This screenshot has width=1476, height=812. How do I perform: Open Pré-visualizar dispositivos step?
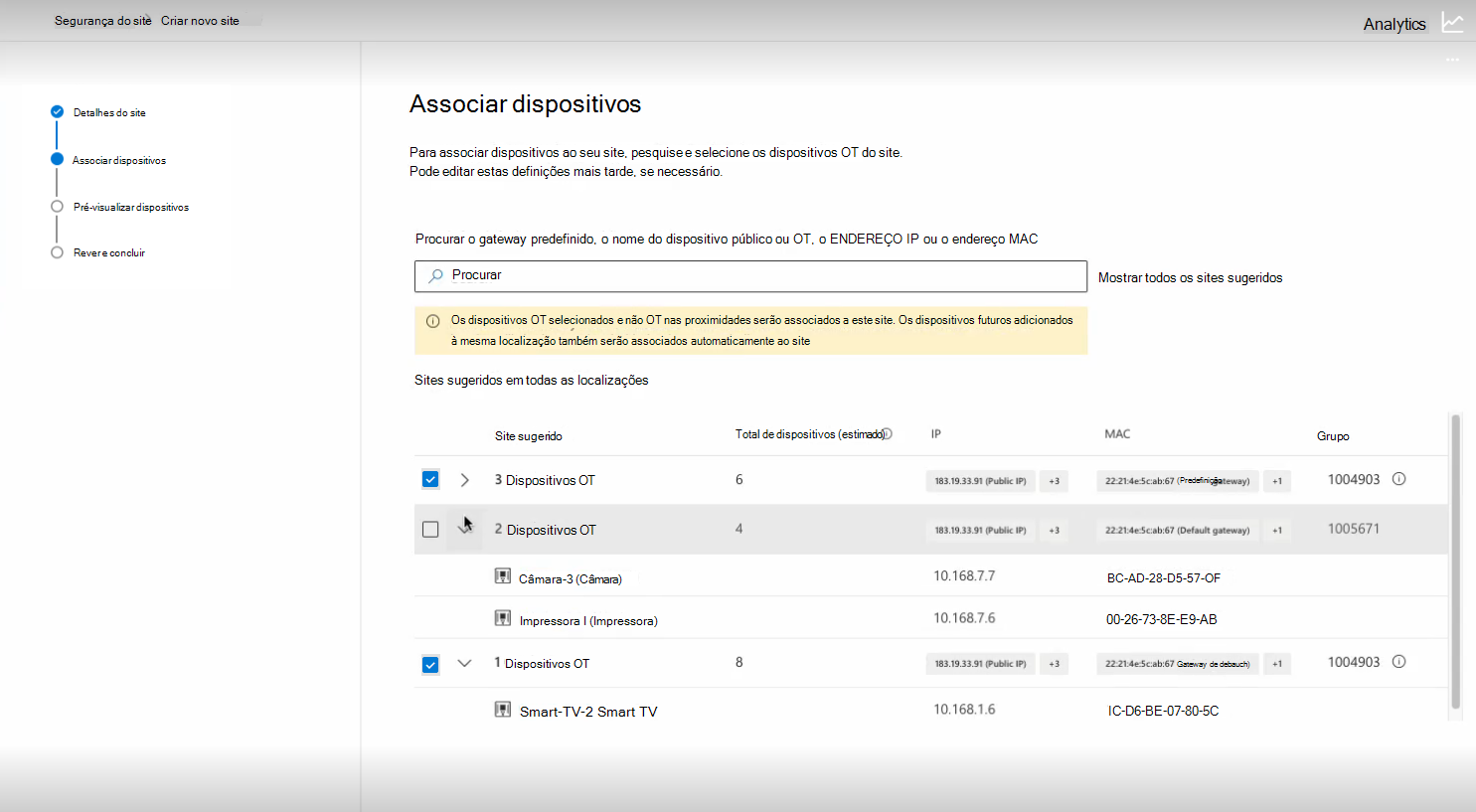click(x=130, y=208)
